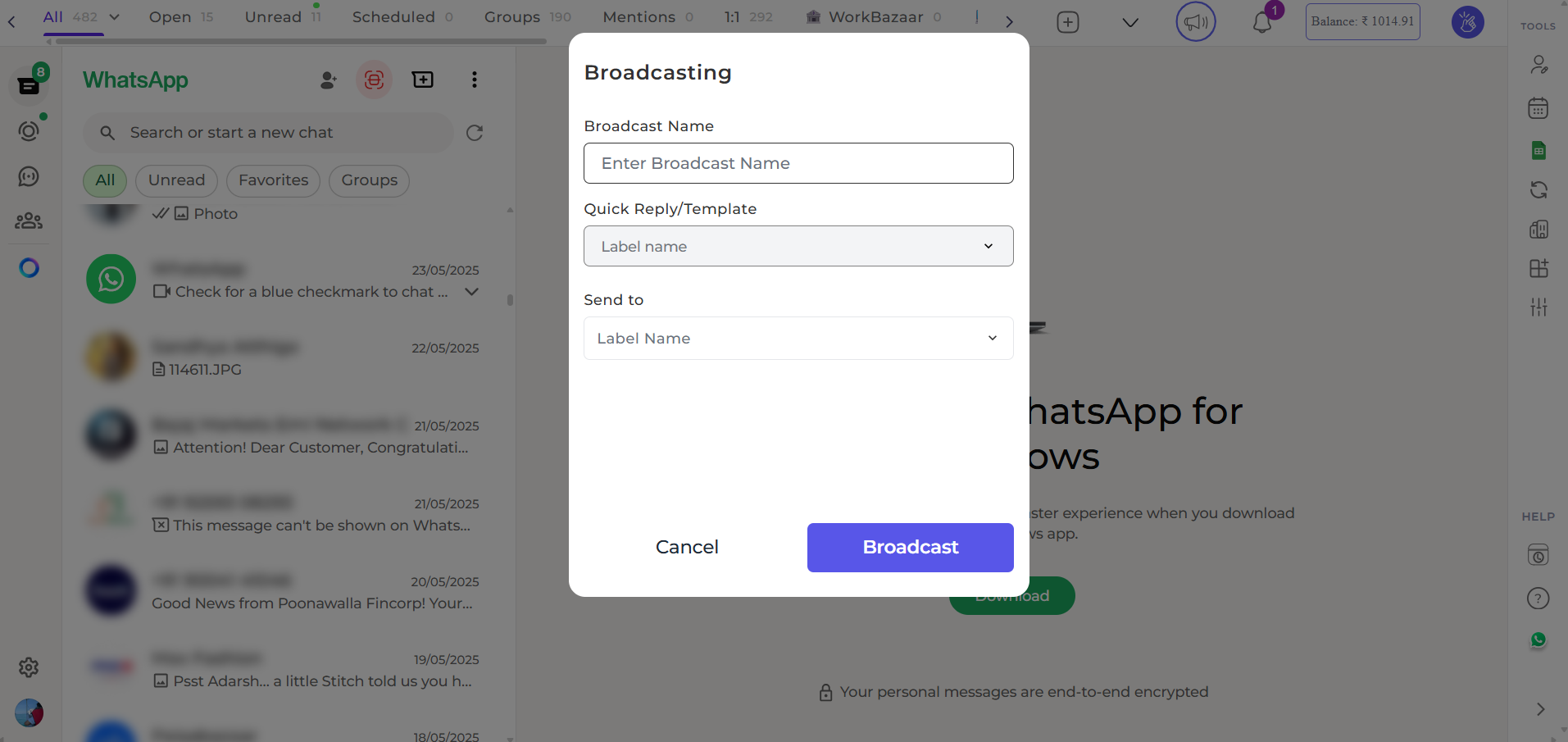The height and width of the screenshot is (742, 1568).
Task: Open the Quick Reply/Template dropdown
Action: pyautogui.click(x=797, y=246)
